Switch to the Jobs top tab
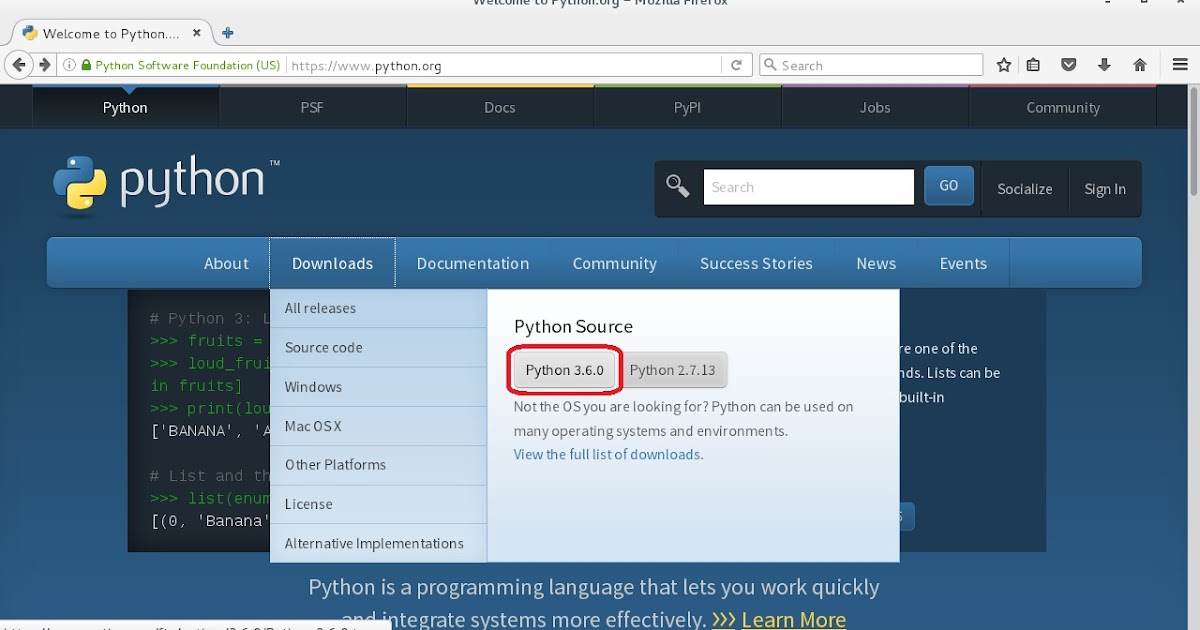Image resolution: width=1200 pixels, height=630 pixels. tap(875, 107)
